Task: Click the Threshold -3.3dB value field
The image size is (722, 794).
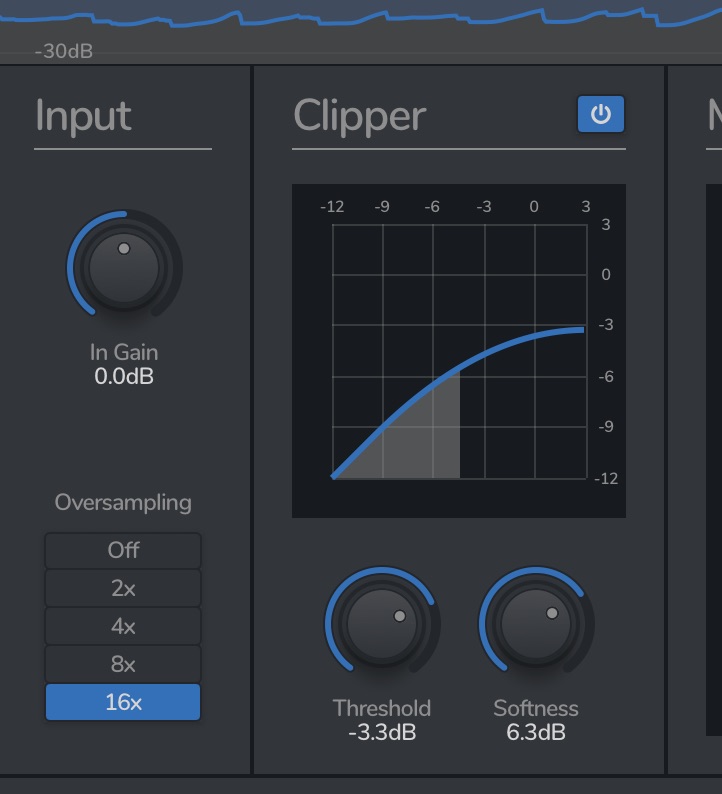Action: (382, 733)
